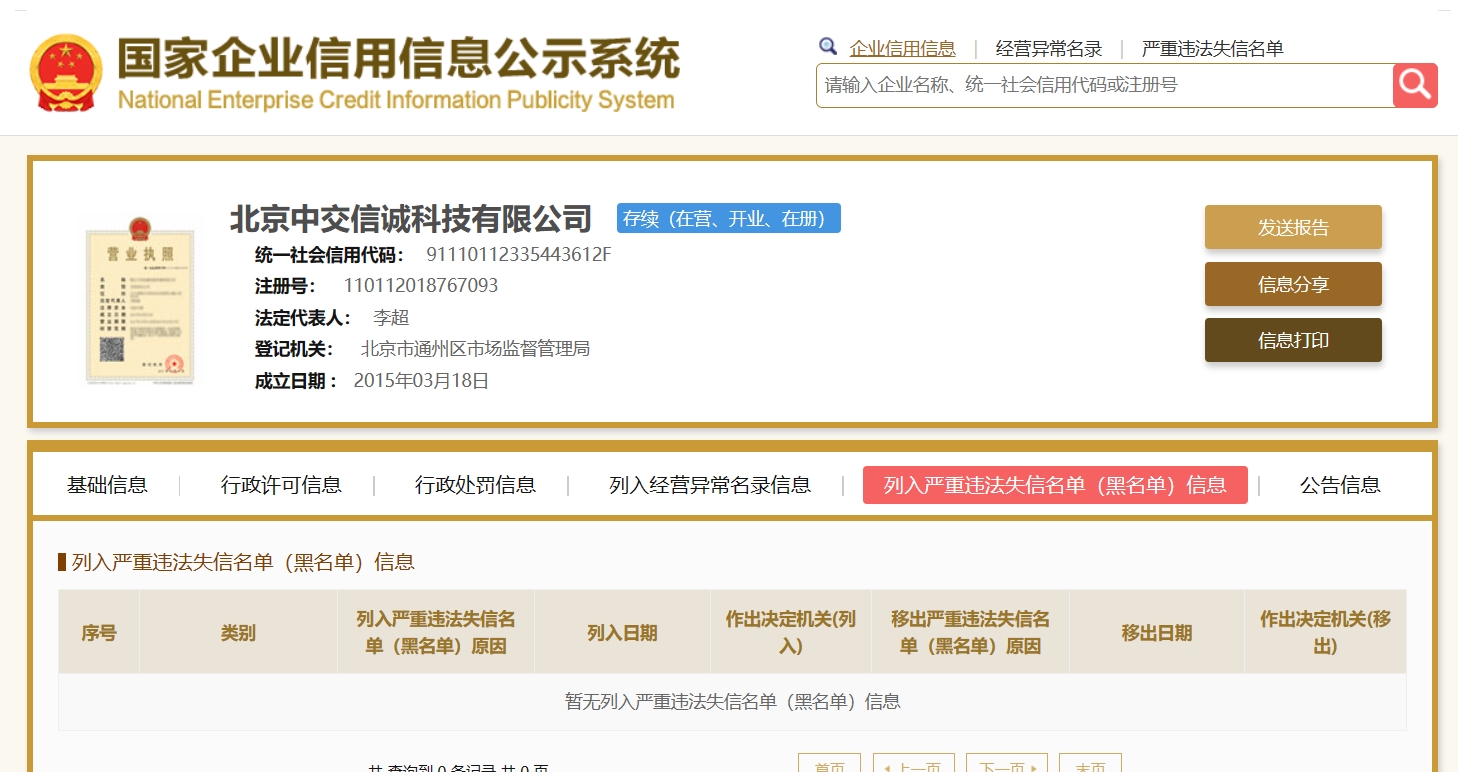Select the 企业信用信息 search category
This screenshot has width=1458, height=772.
[902, 48]
